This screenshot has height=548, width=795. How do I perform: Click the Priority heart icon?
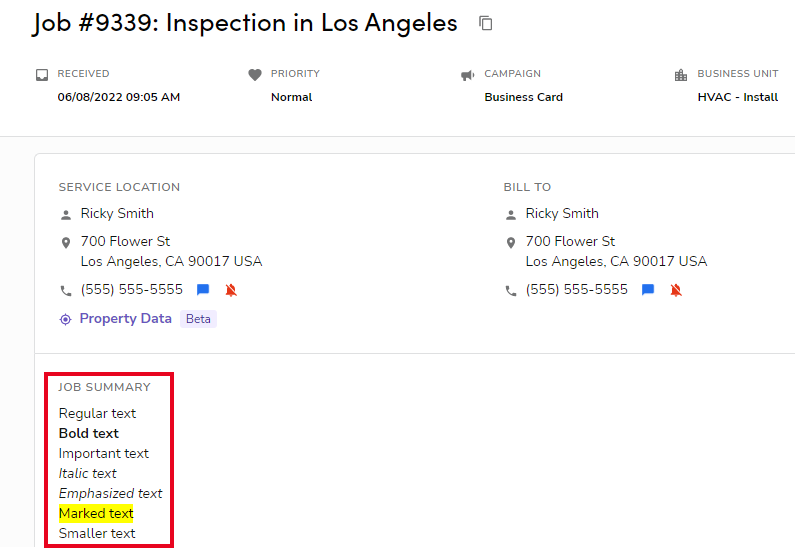[255, 75]
